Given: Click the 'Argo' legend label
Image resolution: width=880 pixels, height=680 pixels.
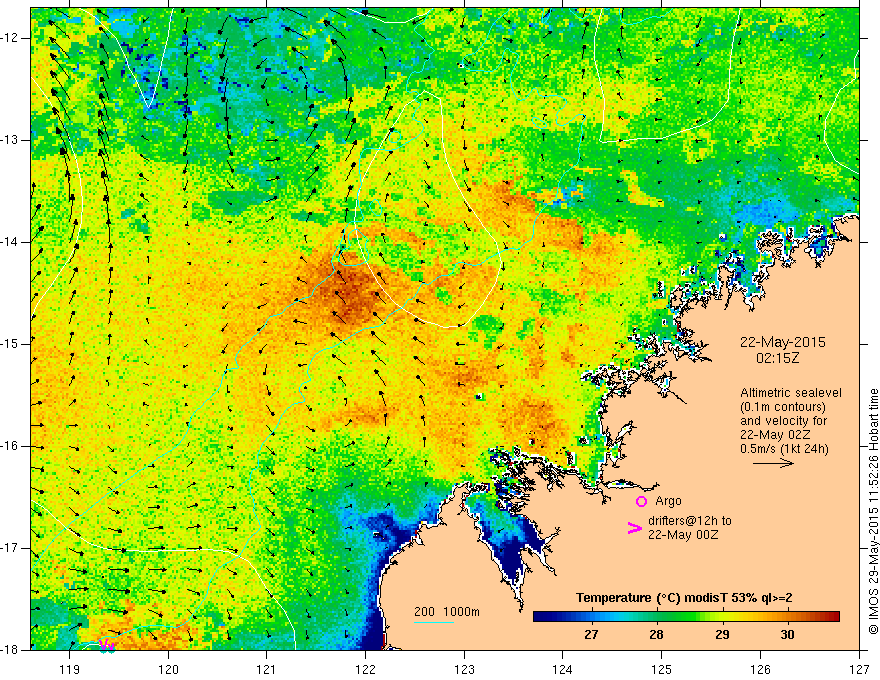Looking at the screenshot, I should (x=668, y=501).
